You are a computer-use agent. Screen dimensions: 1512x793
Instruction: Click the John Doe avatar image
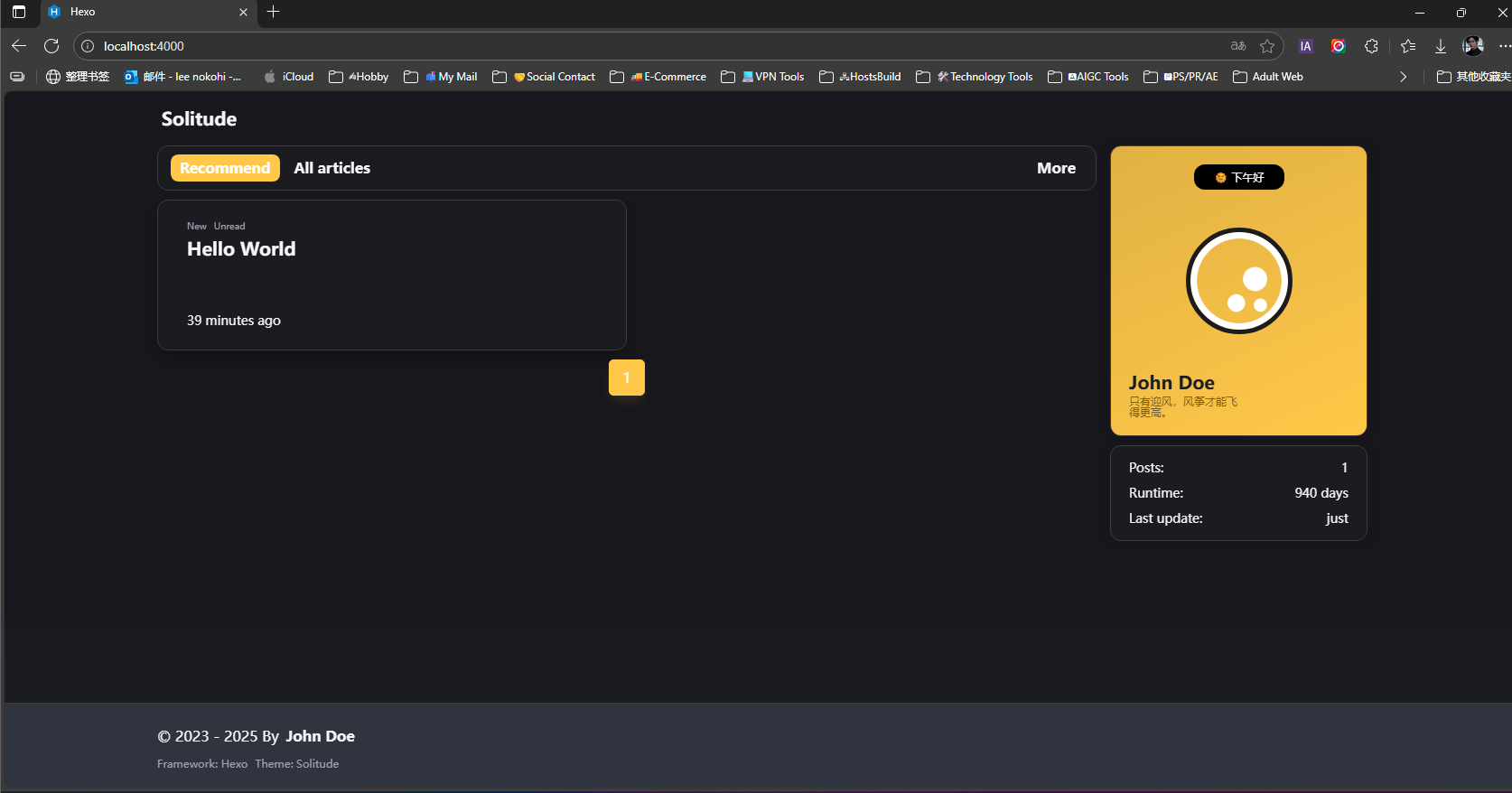(1238, 281)
